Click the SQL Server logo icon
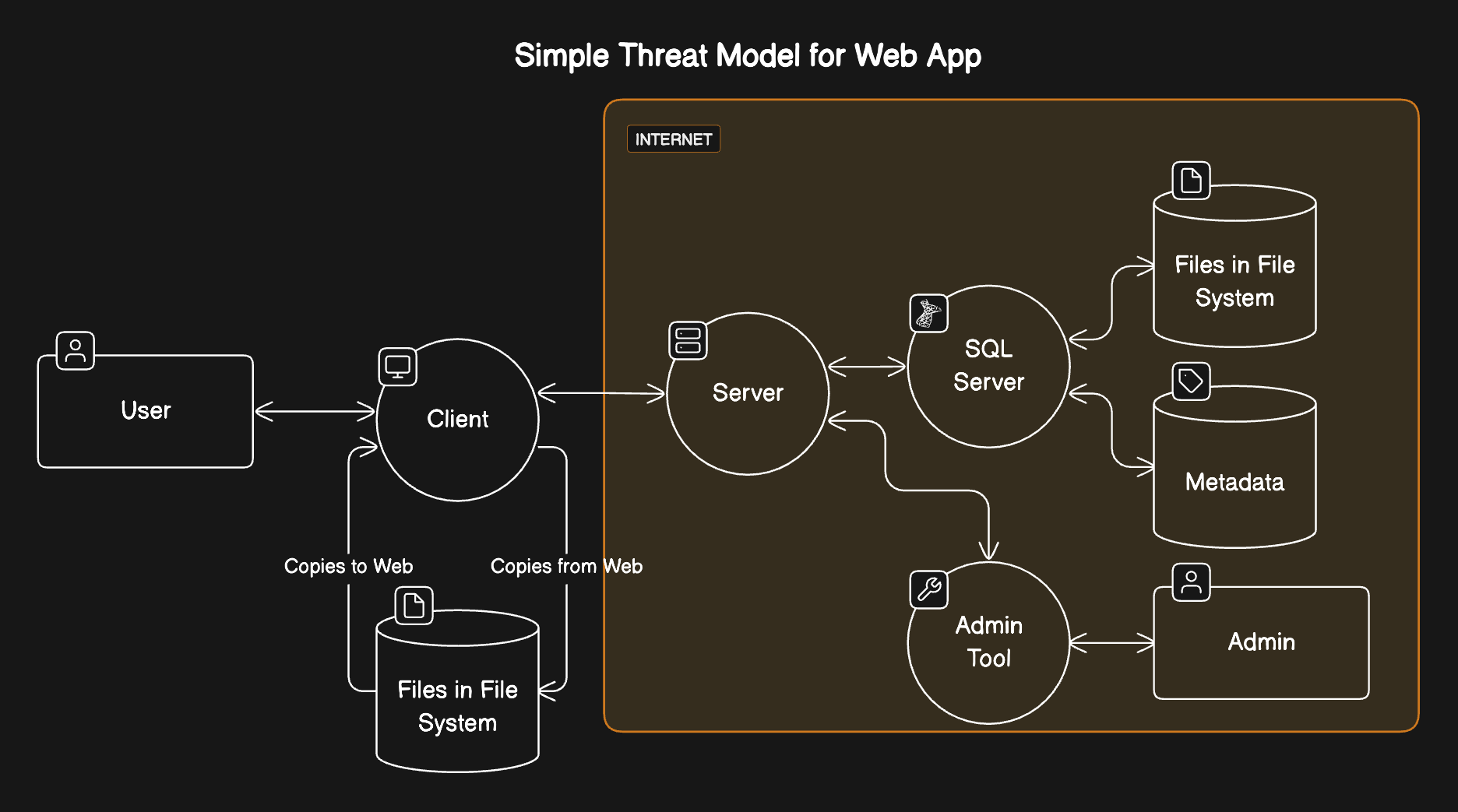The height and width of the screenshot is (812, 1458). pyautogui.click(x=929, y=313)
